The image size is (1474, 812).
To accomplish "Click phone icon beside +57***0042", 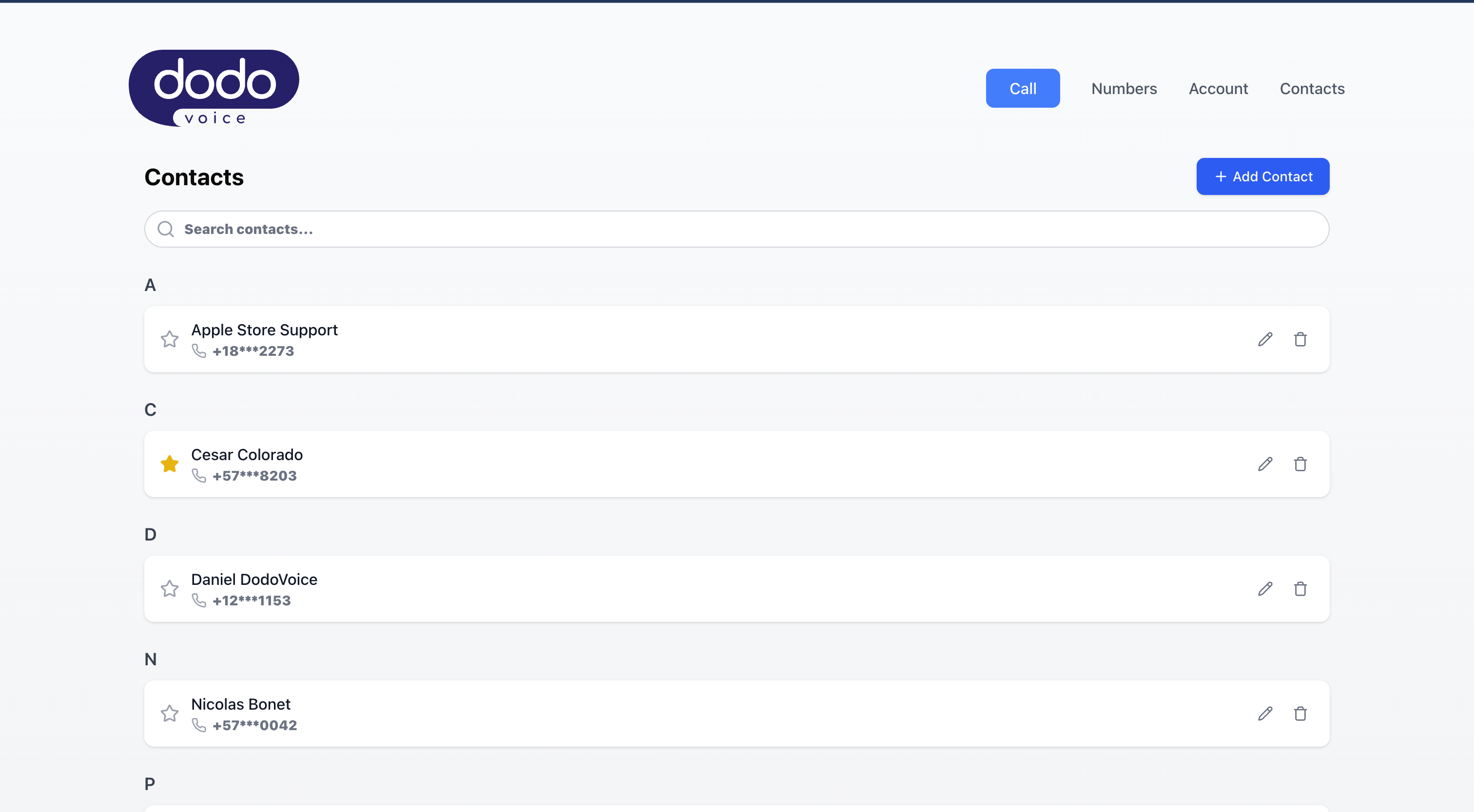I will click(x=198, y=725).
